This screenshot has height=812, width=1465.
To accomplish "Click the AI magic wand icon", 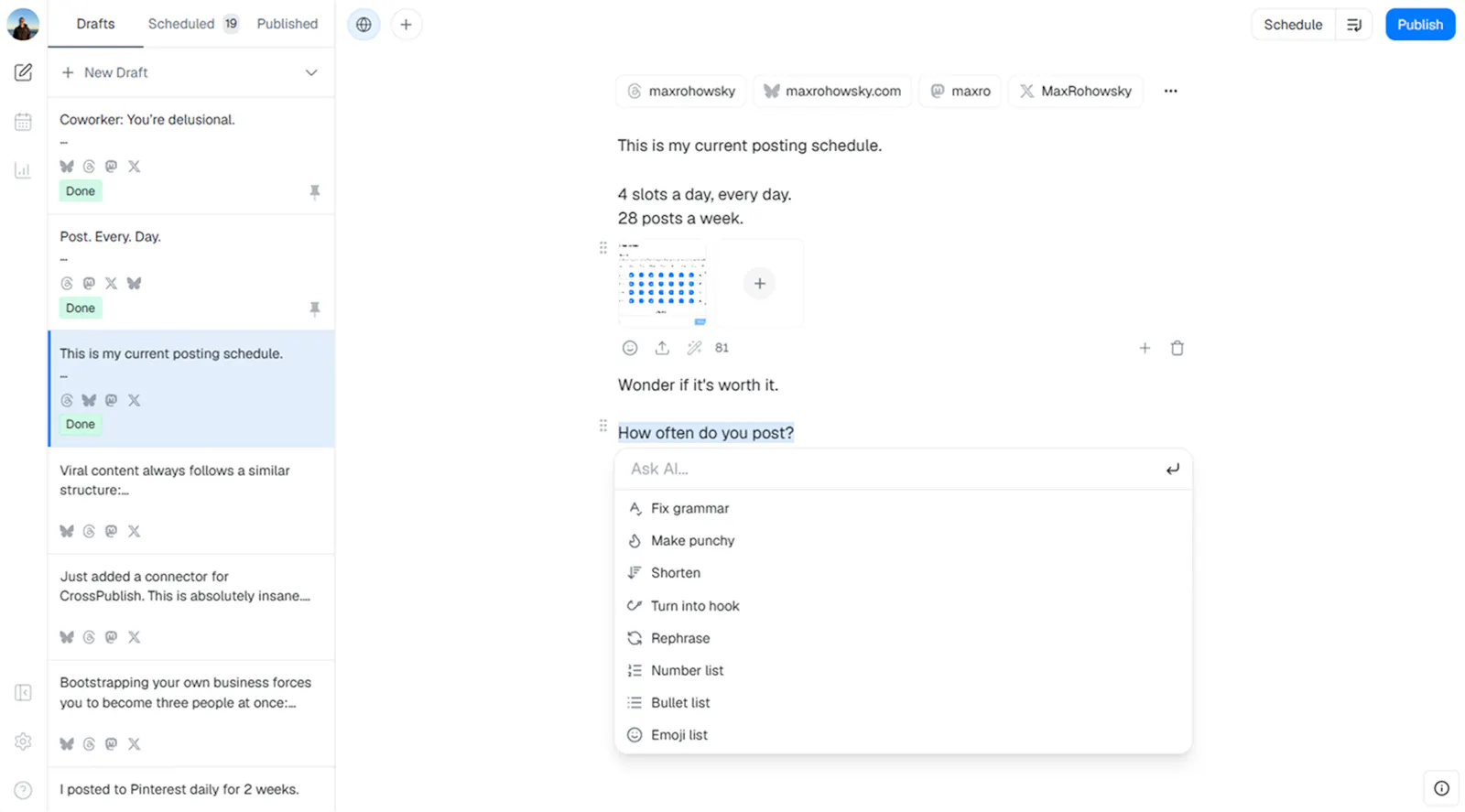I will [694, 348].
